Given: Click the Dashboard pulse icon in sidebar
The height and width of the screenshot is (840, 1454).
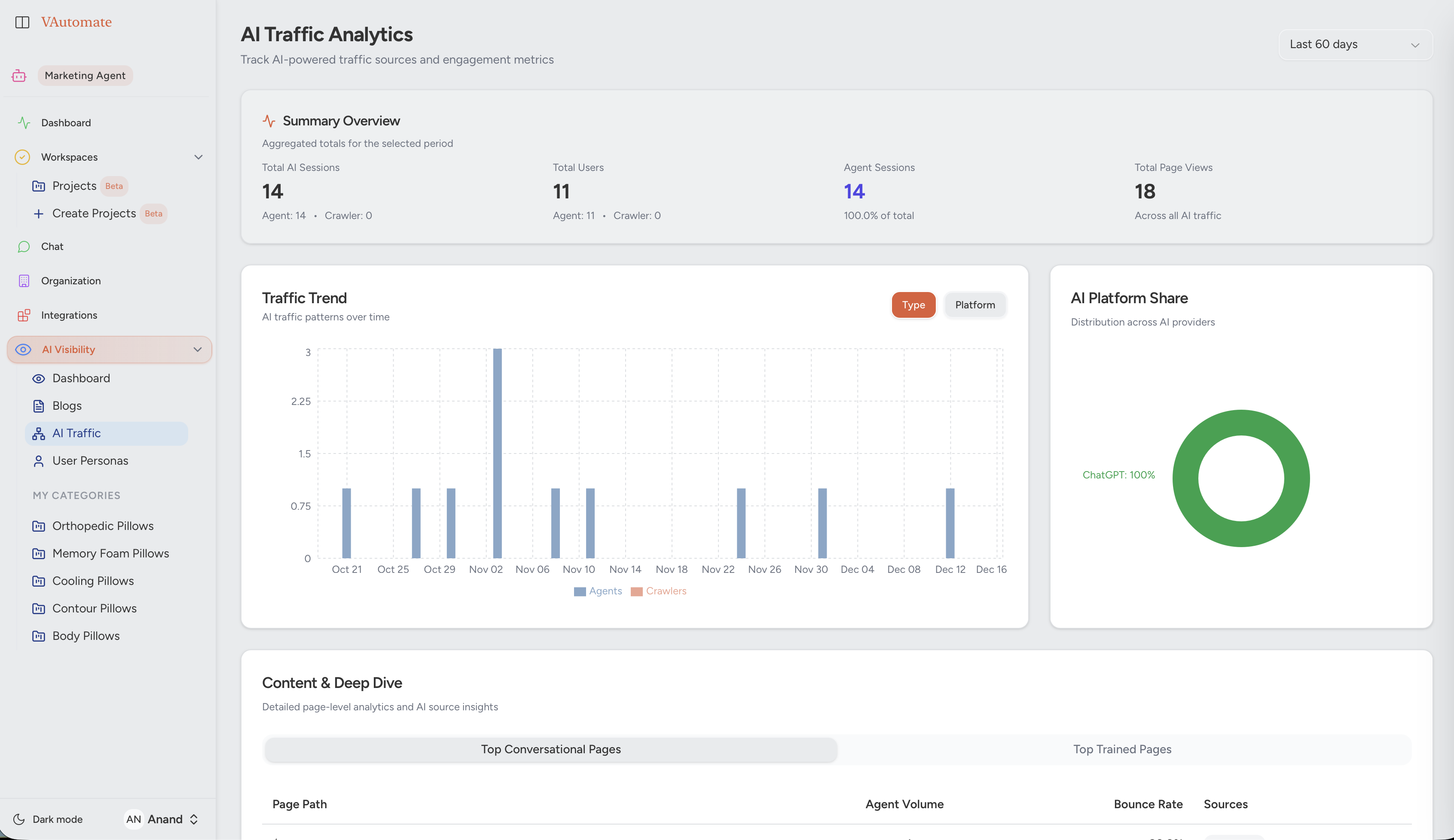Looking at the screenshot, I should click(24, 123).
